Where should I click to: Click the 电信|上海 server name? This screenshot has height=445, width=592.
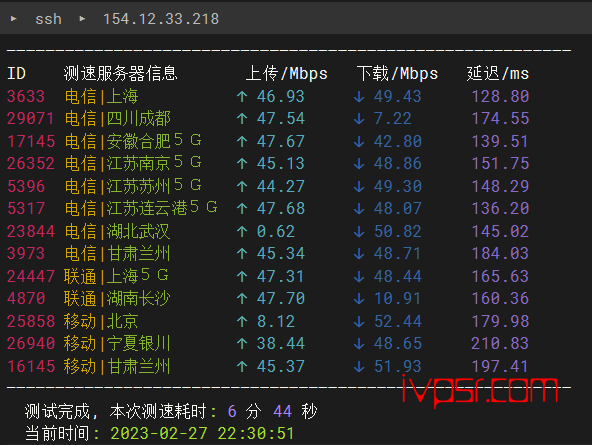pos(102,96)
